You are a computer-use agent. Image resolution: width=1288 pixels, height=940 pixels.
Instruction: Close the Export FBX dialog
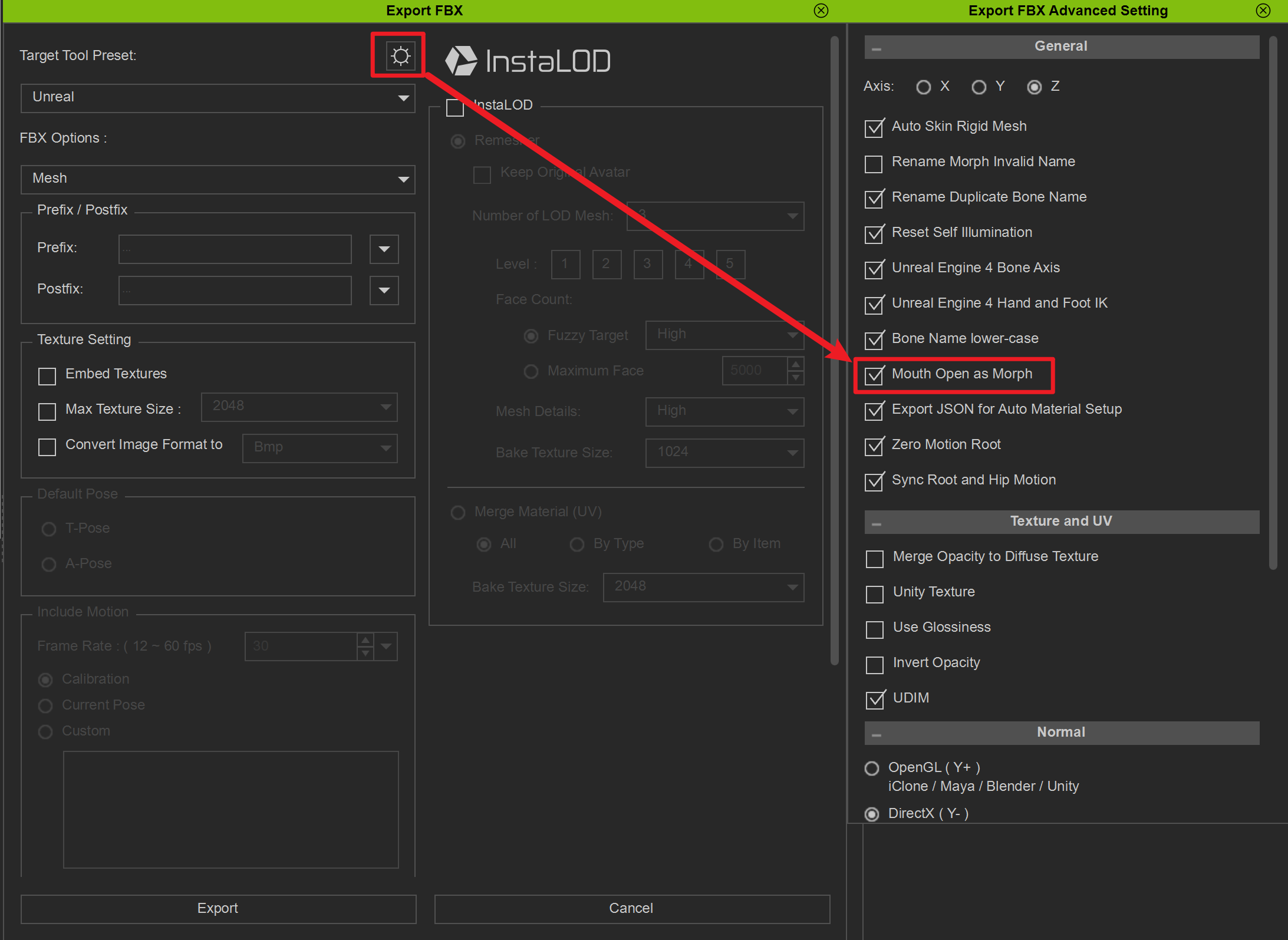point(821,11)
